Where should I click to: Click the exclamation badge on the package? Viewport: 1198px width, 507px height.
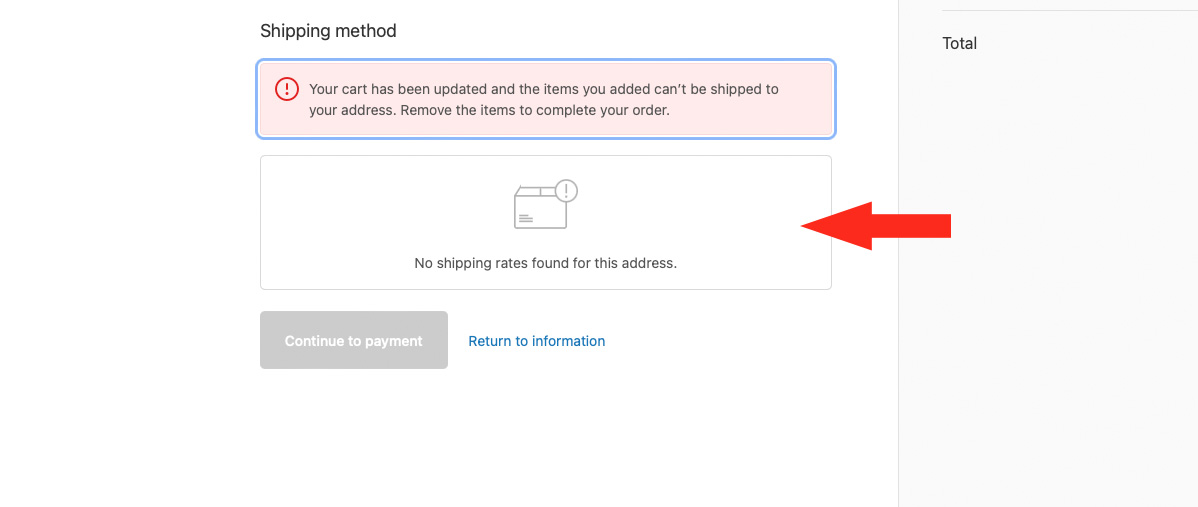[566, 191]
